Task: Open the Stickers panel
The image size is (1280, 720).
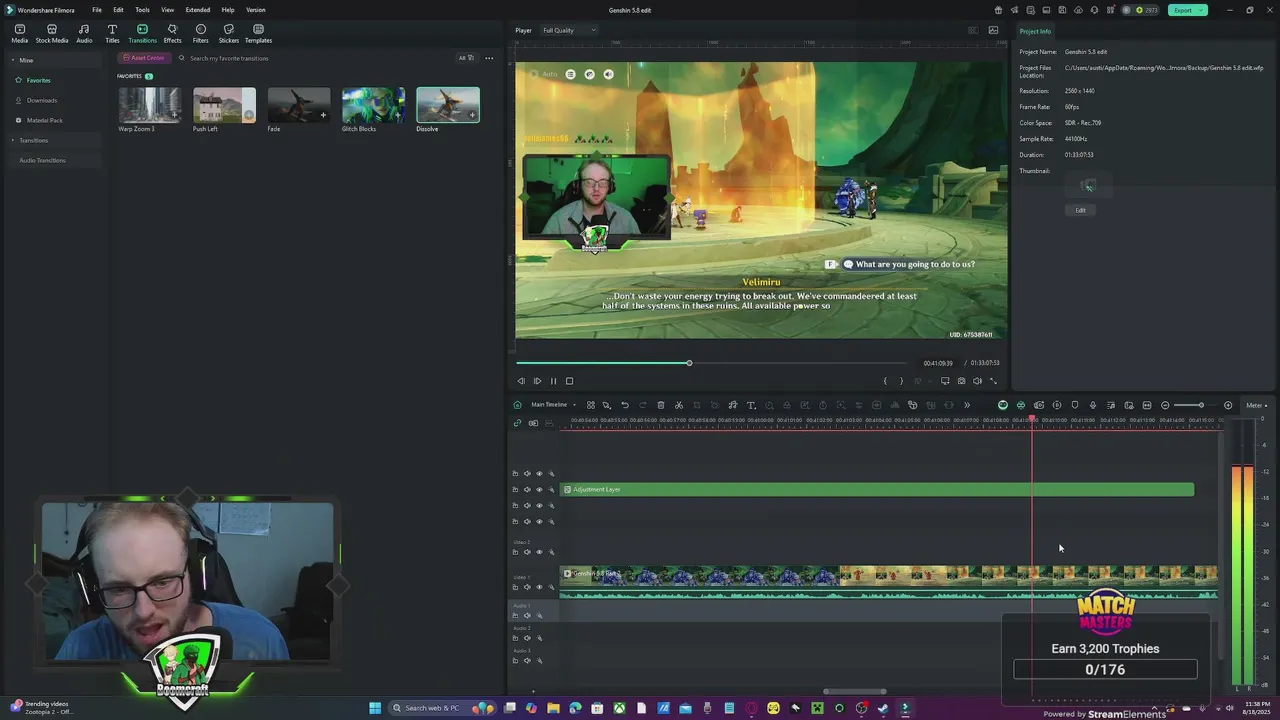Action: 228,33
